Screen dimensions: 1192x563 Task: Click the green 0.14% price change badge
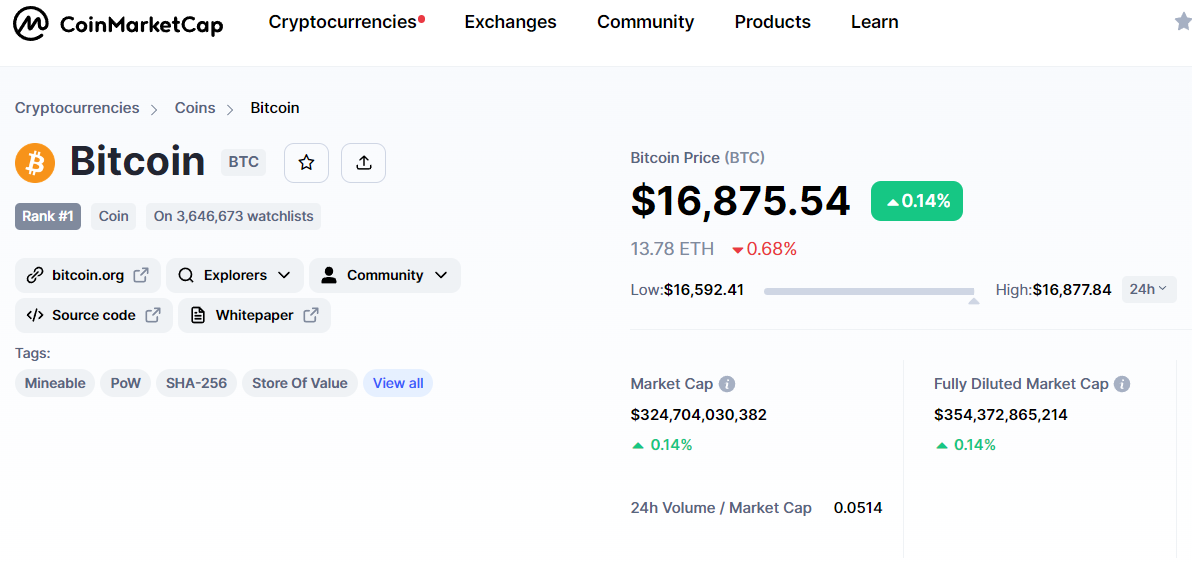tap(917, 201)
